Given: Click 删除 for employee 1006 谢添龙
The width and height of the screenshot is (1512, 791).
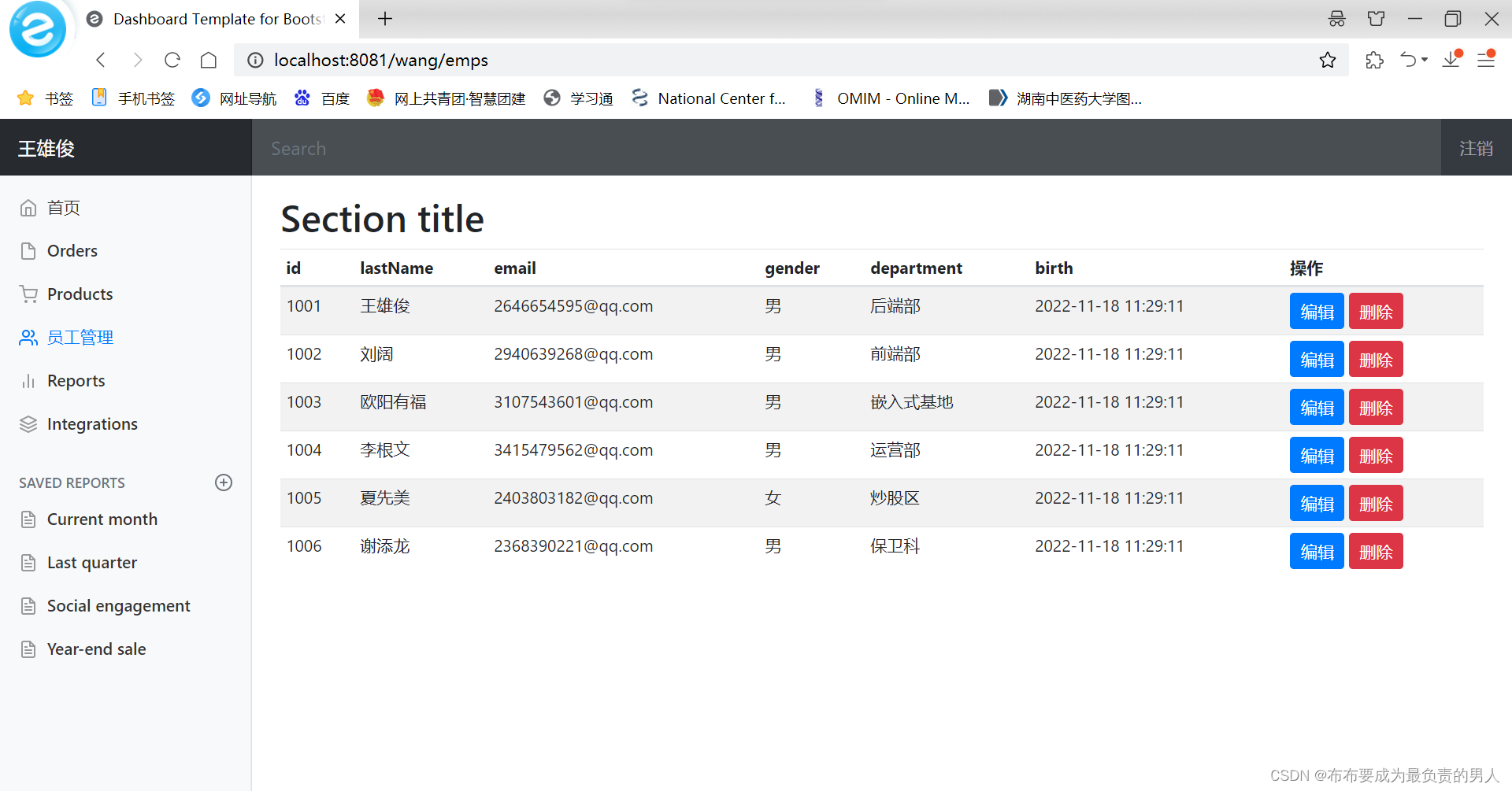Looking at the screenshot, I should click(x=1376, y=551).
